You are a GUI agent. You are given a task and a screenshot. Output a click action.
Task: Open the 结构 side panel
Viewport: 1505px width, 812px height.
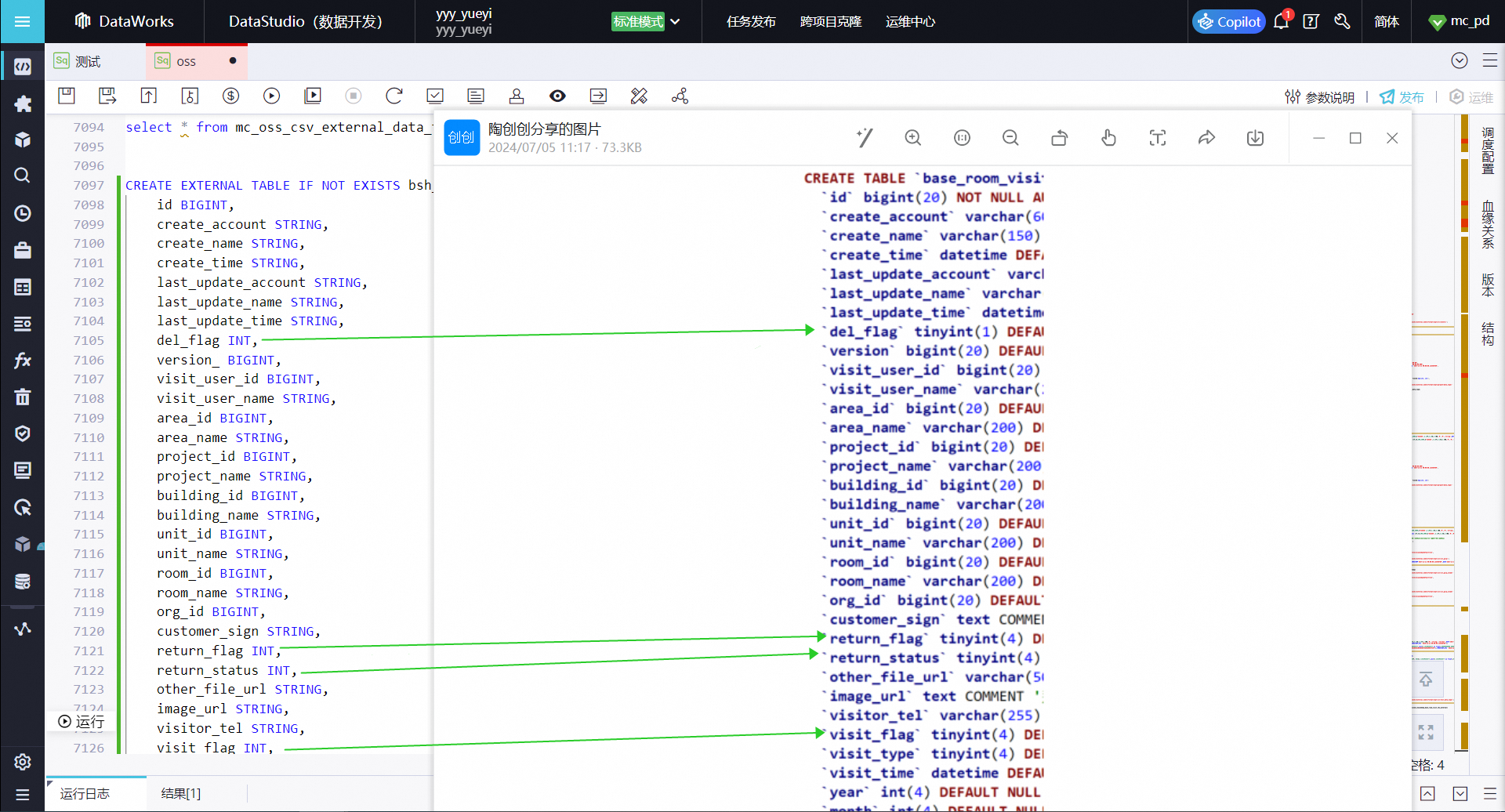[1488, 334]
